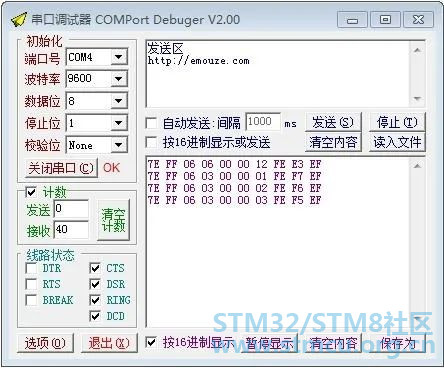Click the 1000 ms interval field
This screenshot has height=368, width=444.
pyautogui.click(x=263, y=122)
